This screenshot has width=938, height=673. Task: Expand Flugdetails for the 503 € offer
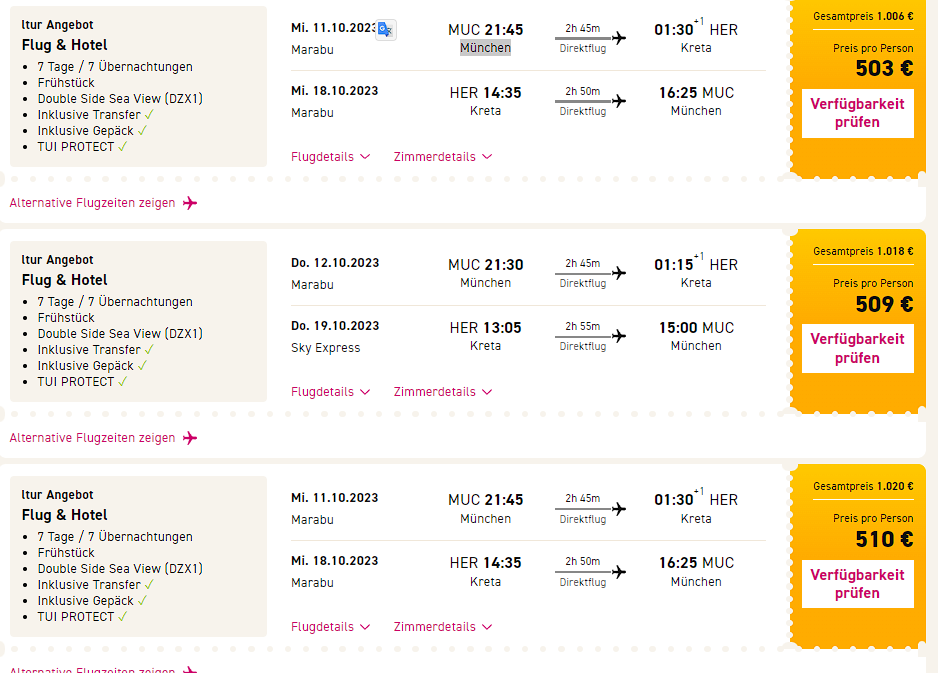tap(330, 156)
